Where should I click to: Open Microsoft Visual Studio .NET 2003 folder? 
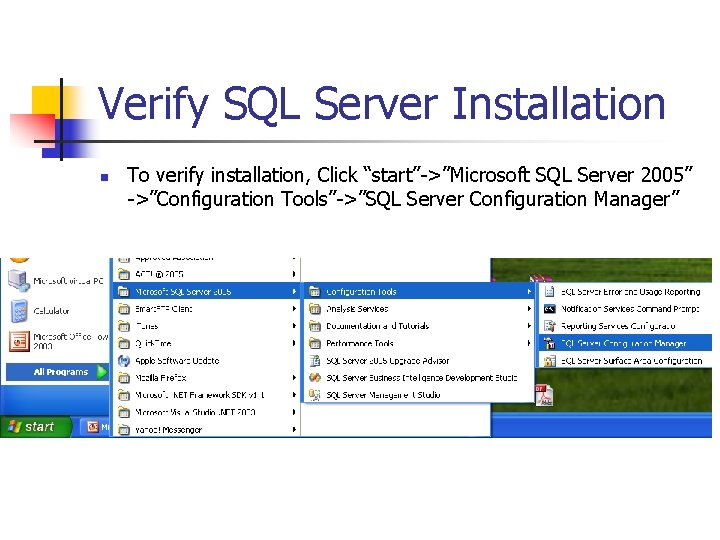click(x=207, y=412)
